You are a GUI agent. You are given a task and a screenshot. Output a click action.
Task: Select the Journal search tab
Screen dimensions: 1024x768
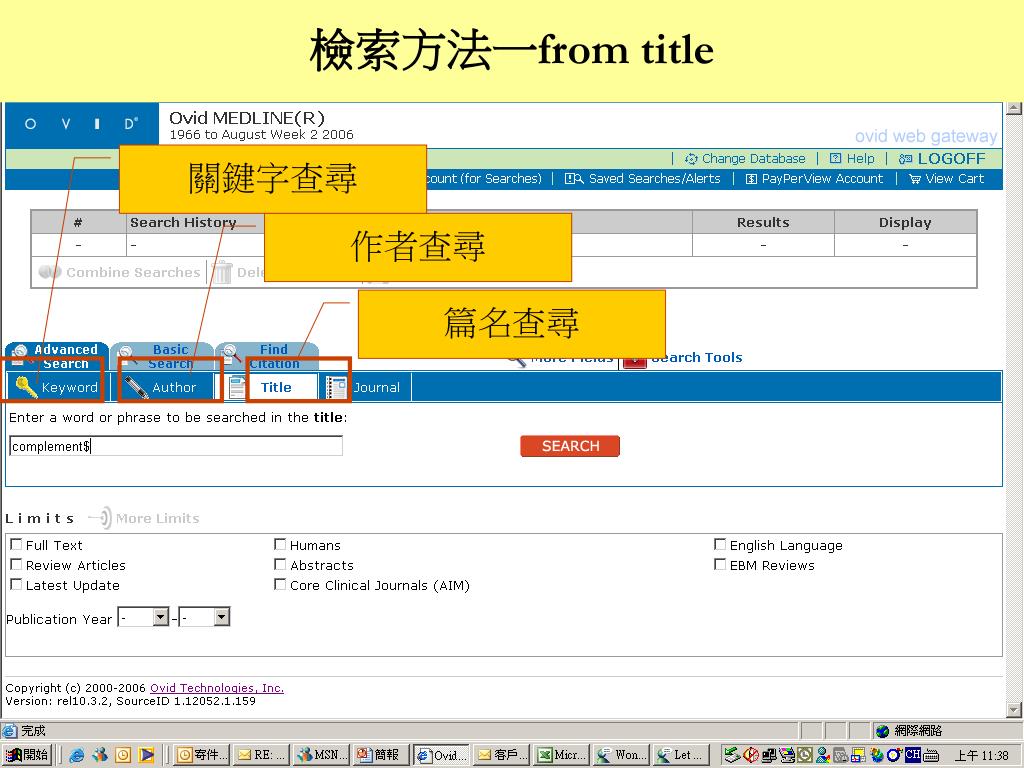click(x=366, y=387)
